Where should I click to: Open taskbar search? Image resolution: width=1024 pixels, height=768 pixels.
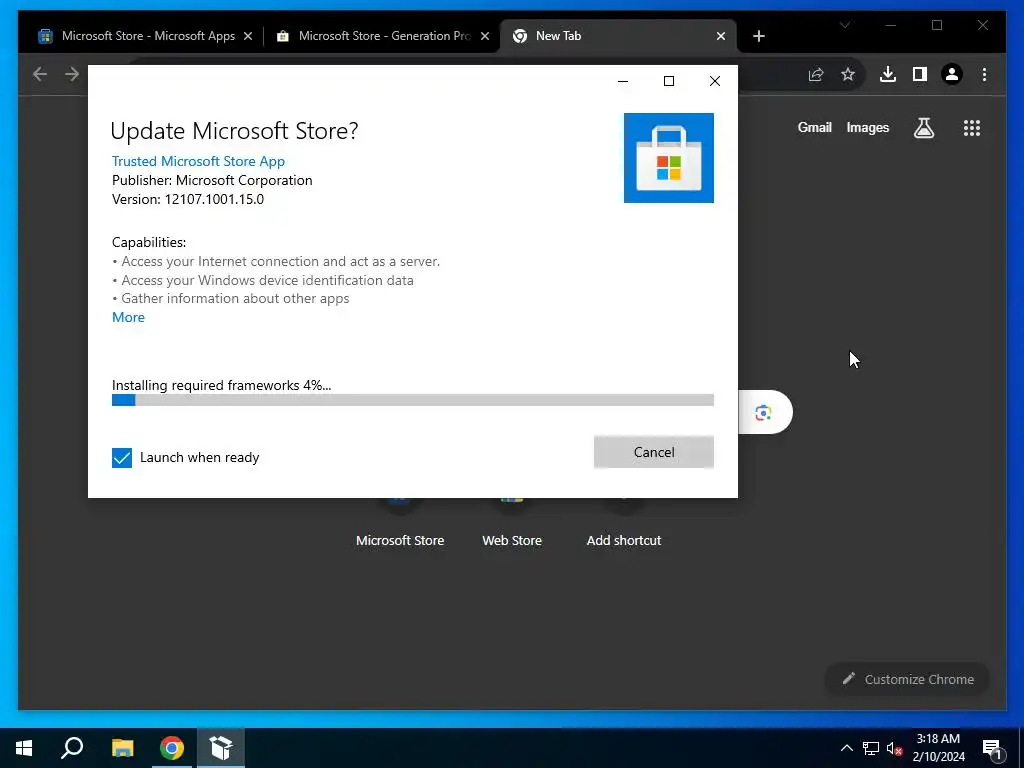click(72, 748)
